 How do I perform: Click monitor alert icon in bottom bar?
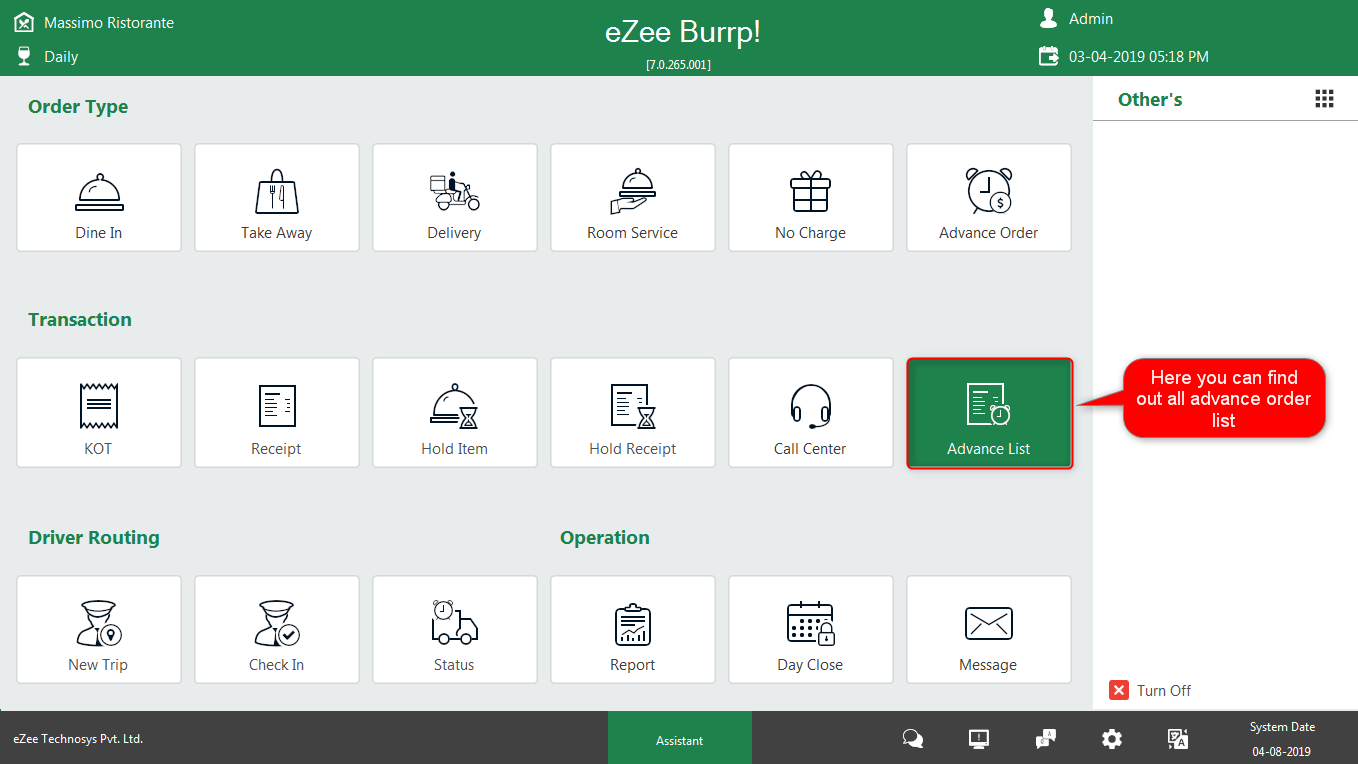[979, 739]
